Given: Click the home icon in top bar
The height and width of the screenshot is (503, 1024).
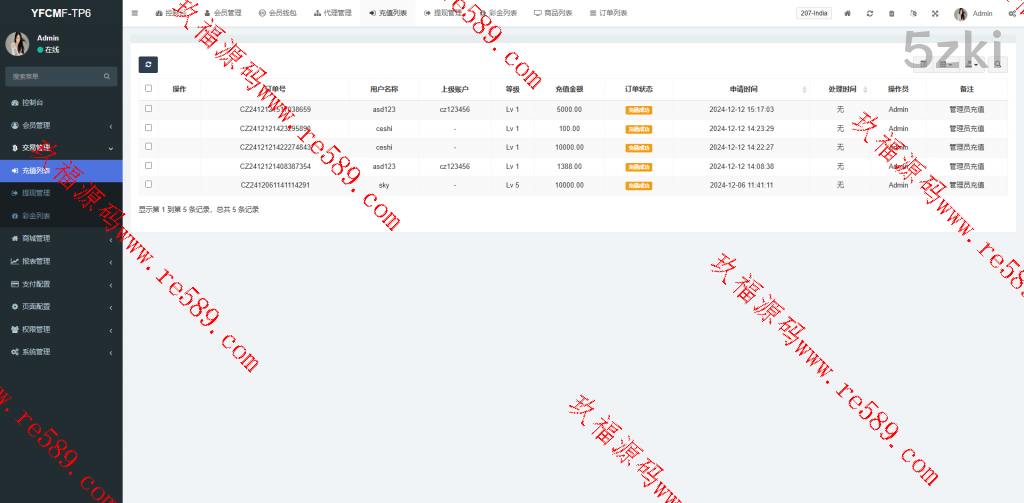Looking at the screenshot, I should 848,14.
